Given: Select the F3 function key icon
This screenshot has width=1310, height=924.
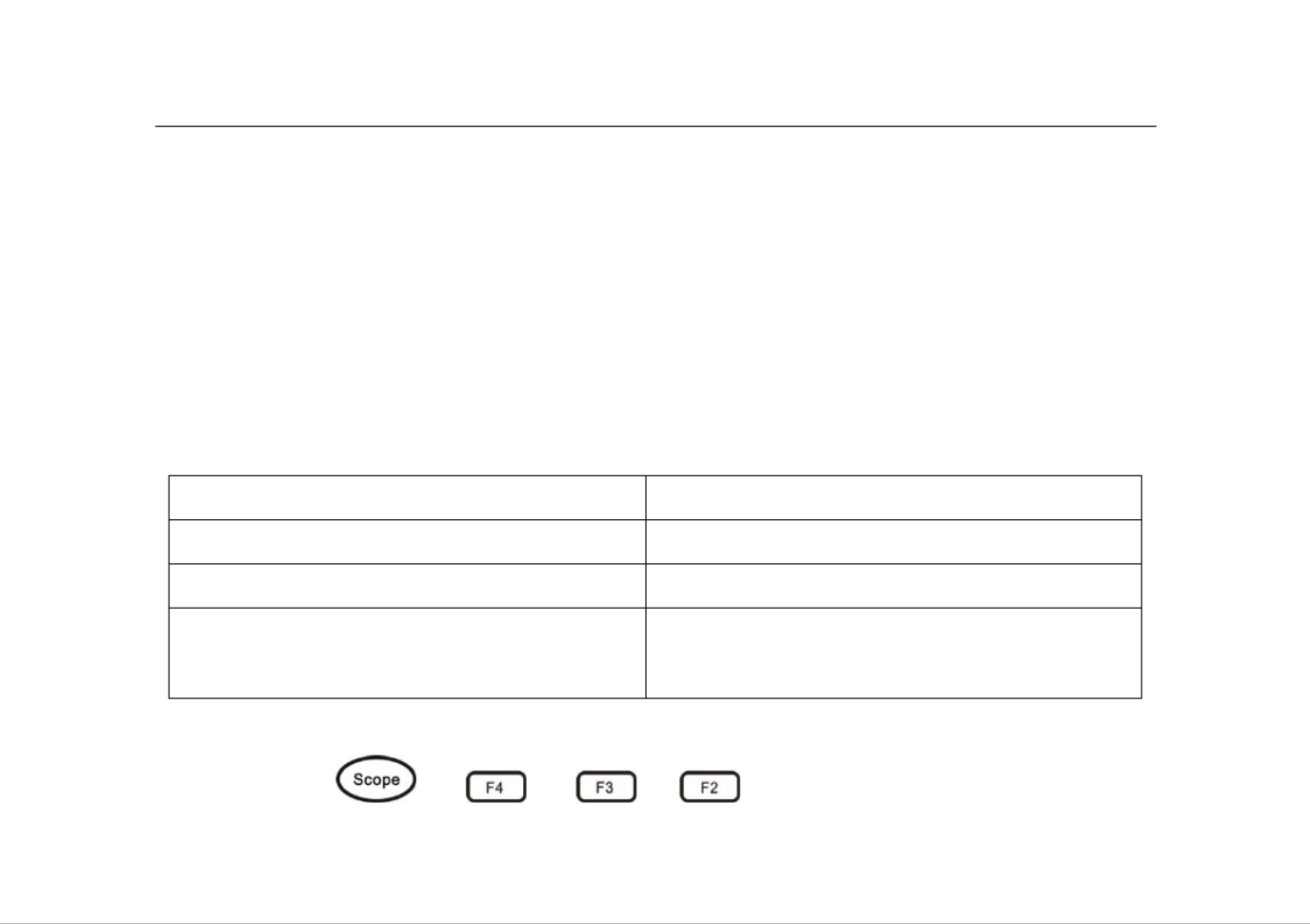Looking at the screenshot, I should pos(606,787).
